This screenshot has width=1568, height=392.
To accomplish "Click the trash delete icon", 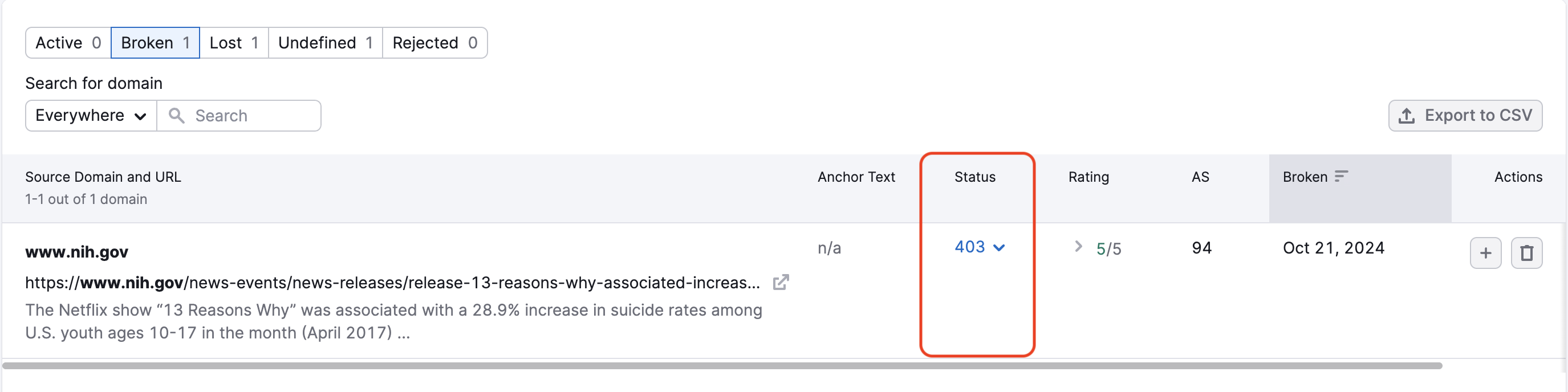I will 1526,252.
